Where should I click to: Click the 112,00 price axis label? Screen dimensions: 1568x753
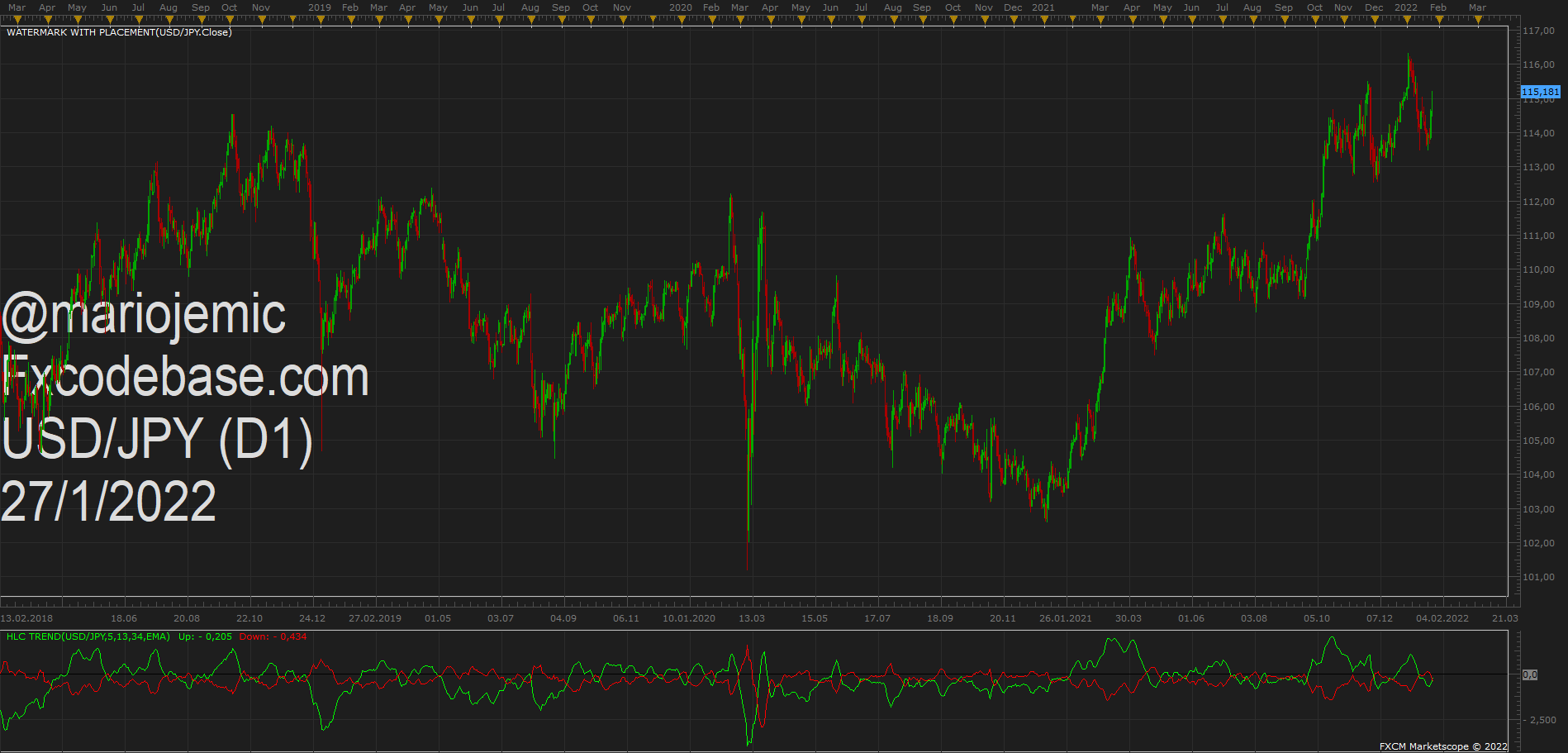(x=1538, y=202)
